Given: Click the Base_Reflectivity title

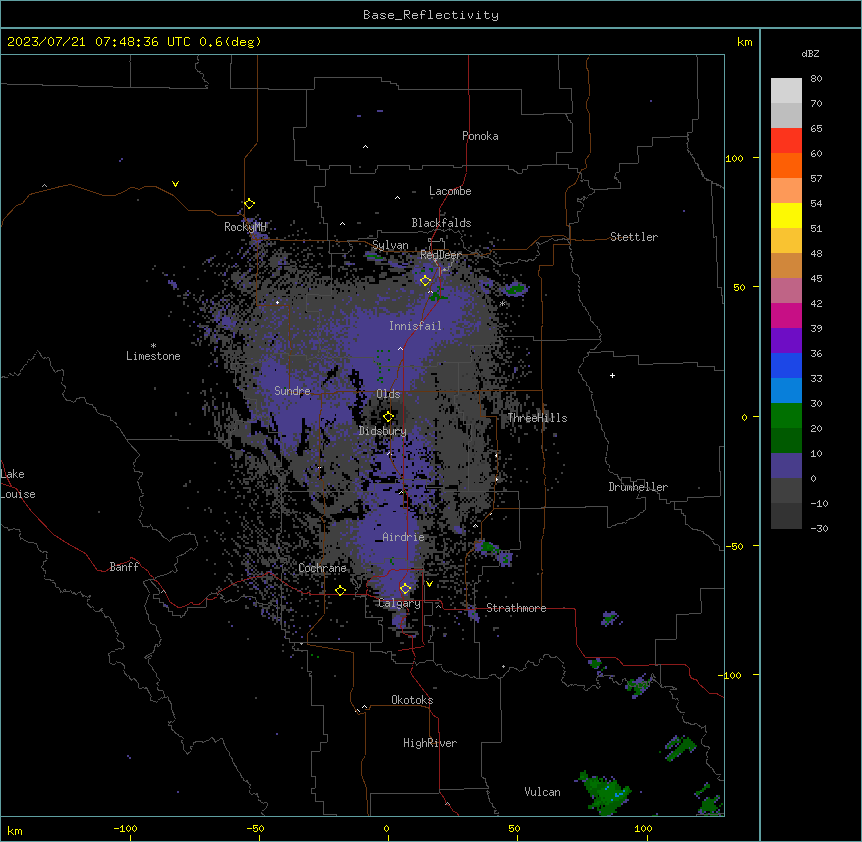Looking at the screenshot, I should (431, 15).
